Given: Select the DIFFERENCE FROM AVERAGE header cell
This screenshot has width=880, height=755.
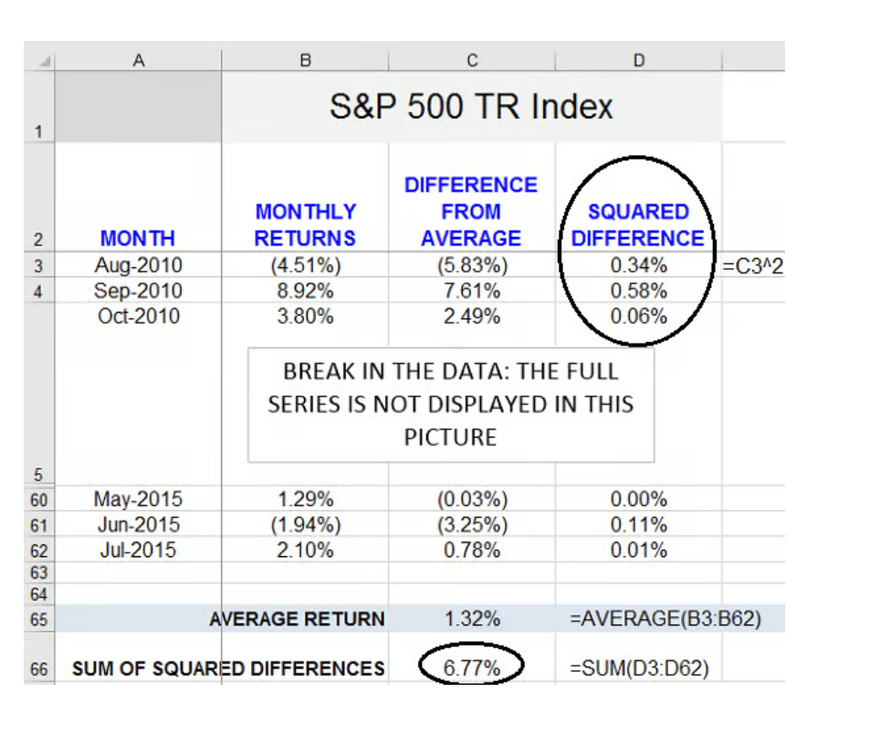Looking at the screenshot, I should click(471, 212).
